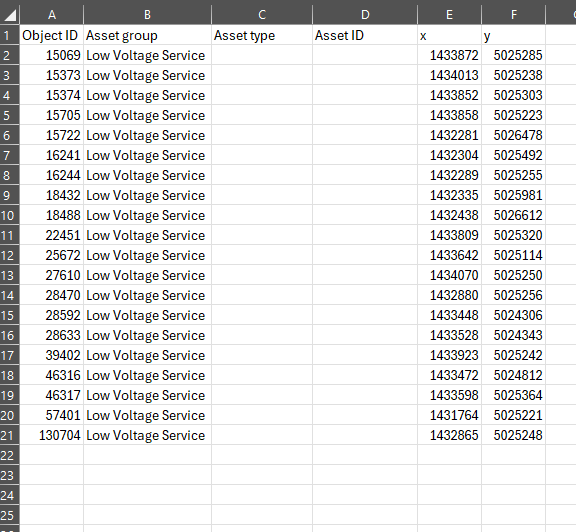Click x value 1434013
Viewport: 576px width, 532px height.
(449, 75)
